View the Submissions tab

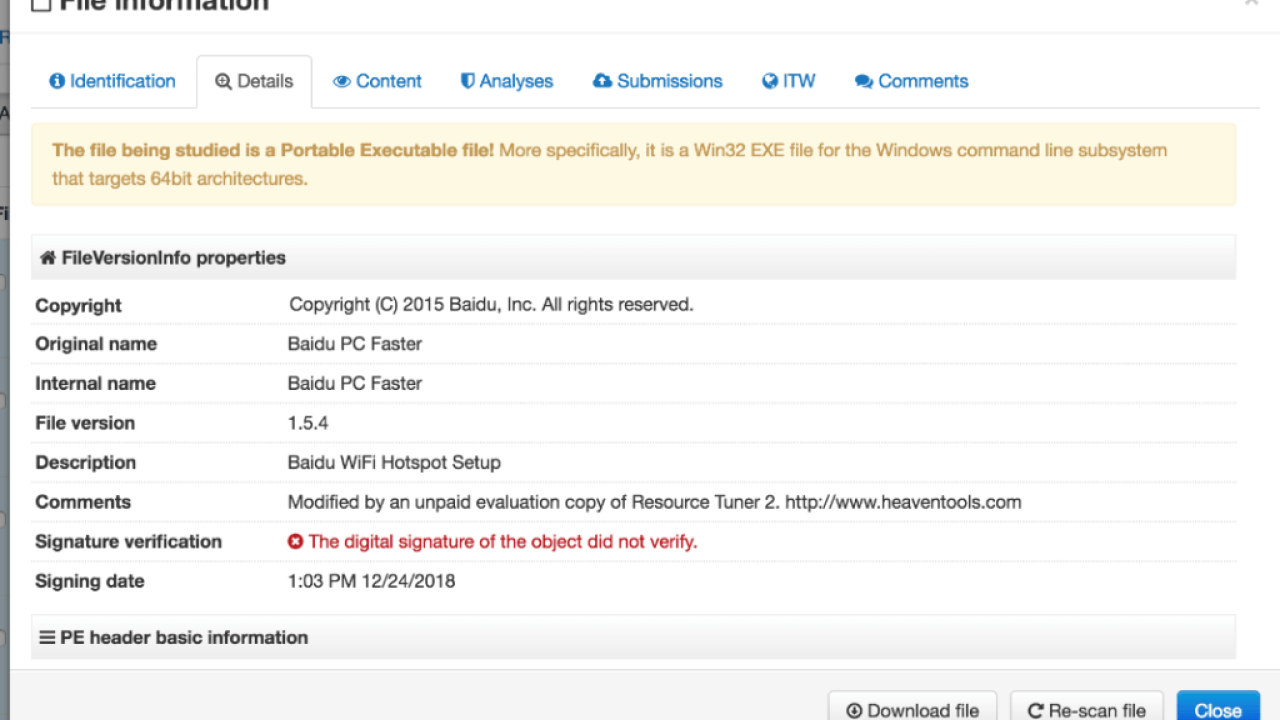(x=657, y=81)
